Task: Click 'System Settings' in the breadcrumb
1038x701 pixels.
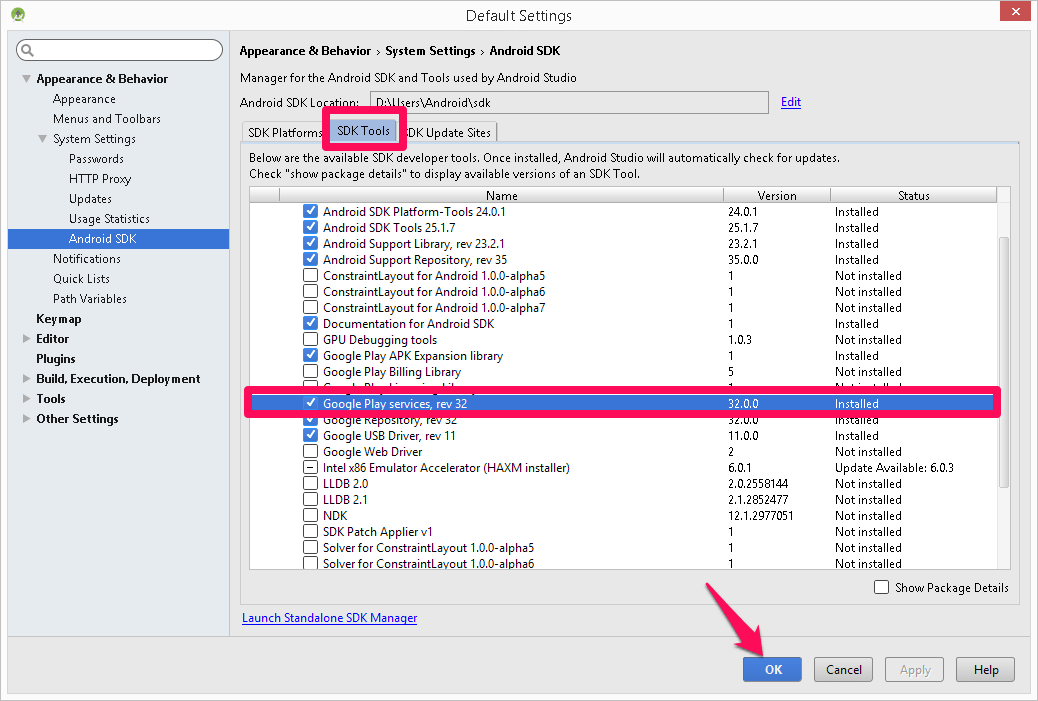Action: [430, 51]
